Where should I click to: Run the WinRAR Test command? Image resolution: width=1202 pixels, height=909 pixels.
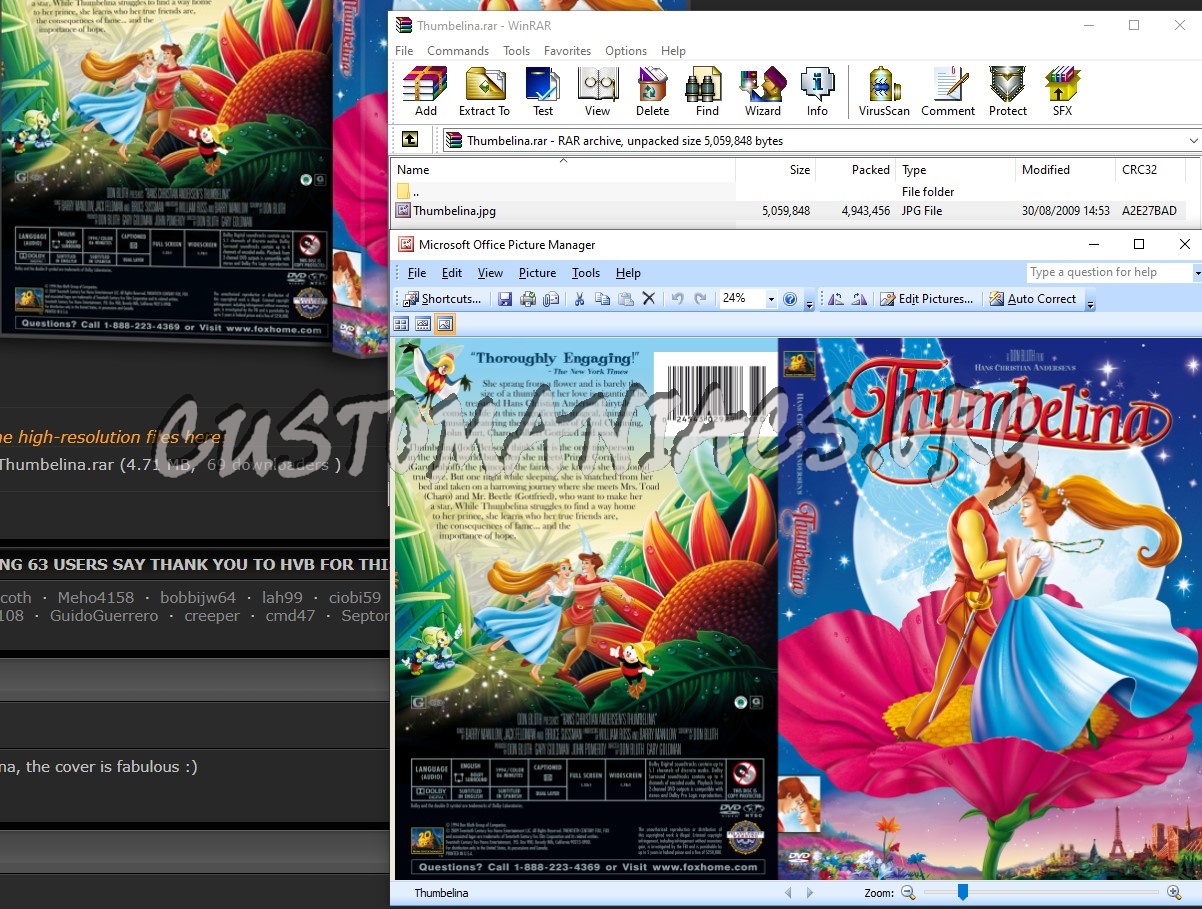coord(543,92)
